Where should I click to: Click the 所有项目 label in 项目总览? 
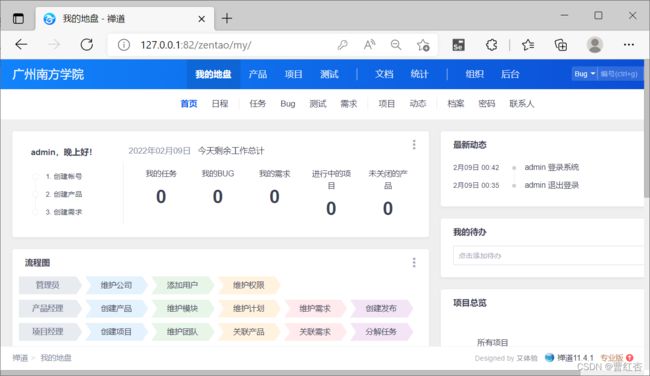click(492, 342)
